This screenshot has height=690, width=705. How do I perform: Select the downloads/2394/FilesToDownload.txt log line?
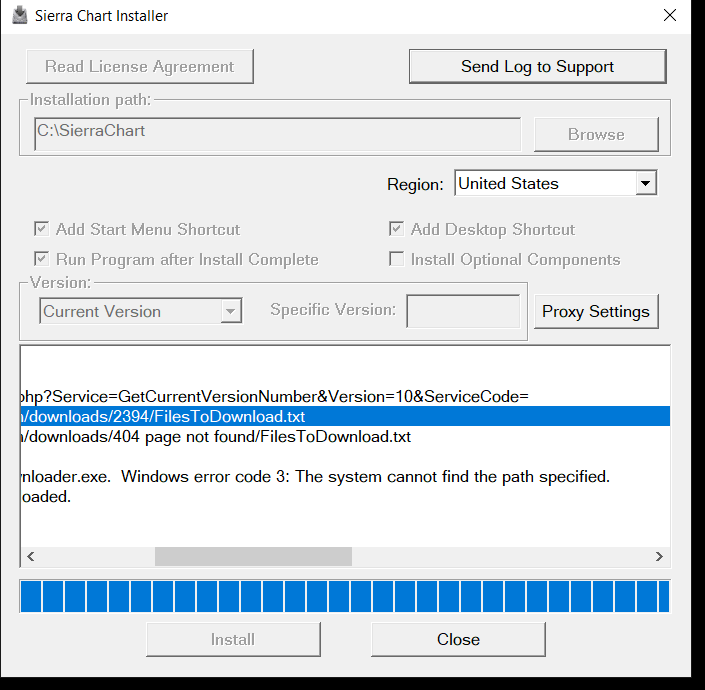(345, 416)
